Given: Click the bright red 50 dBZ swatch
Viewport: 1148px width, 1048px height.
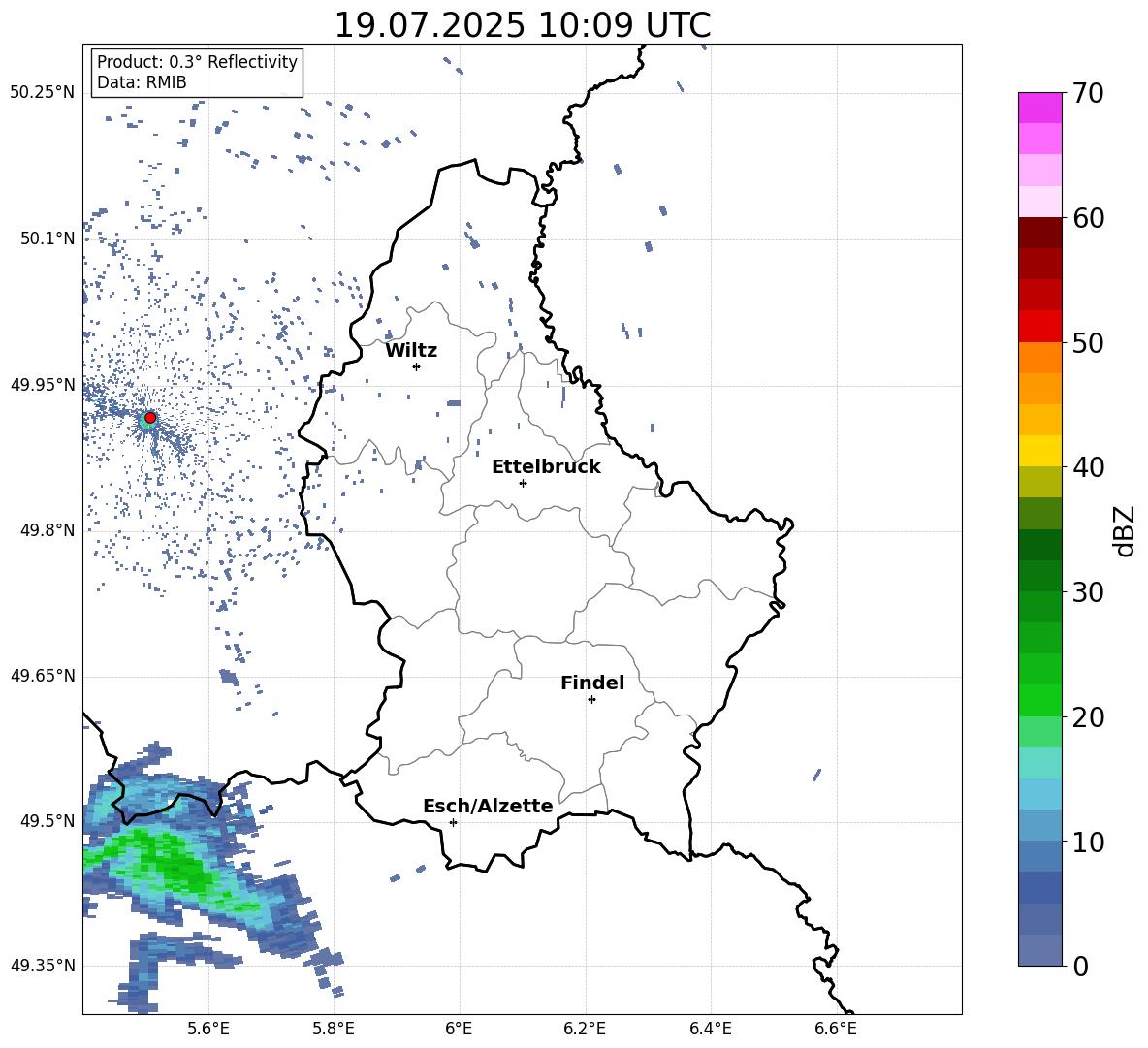Looking at the screenshot, I should pyautogui.click(x=1039, y=327).
